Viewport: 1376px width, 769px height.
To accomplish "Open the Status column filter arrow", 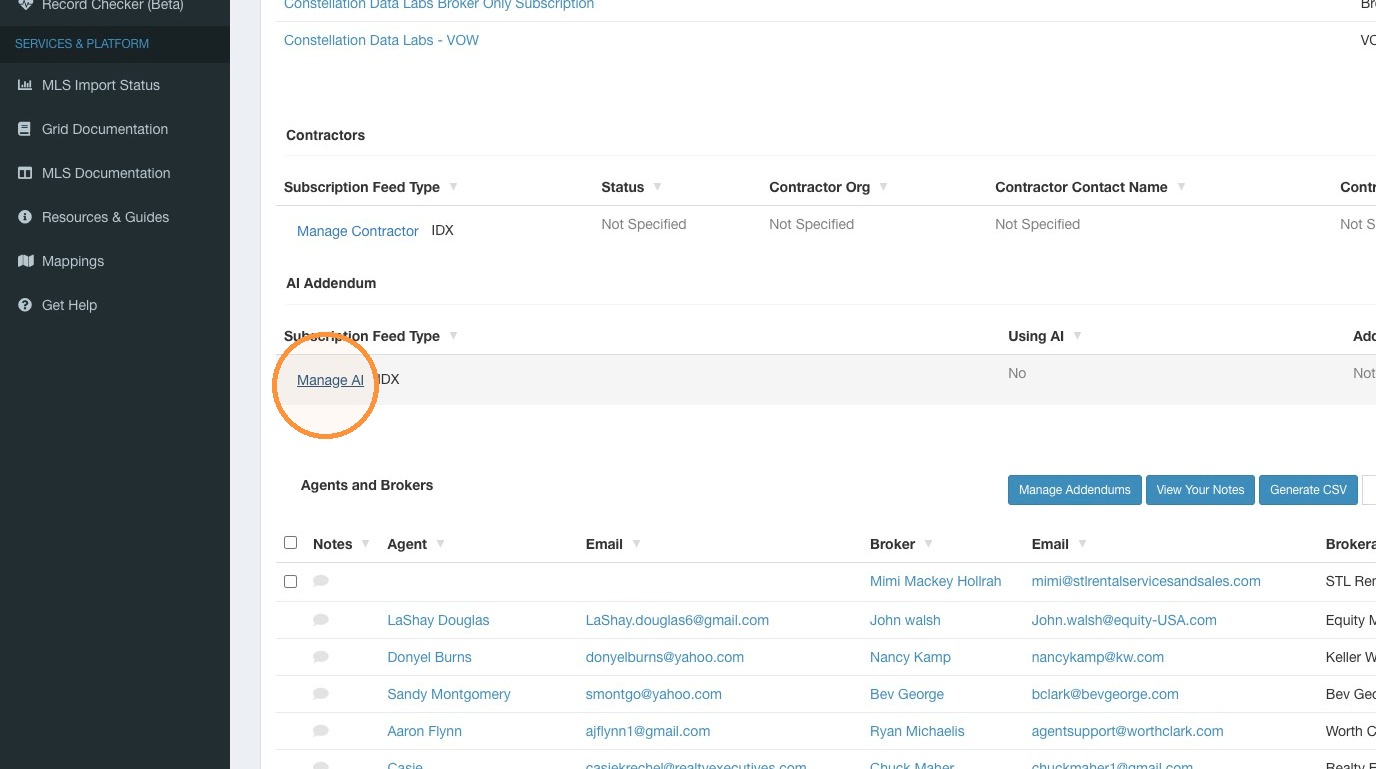I will [657, 187].
